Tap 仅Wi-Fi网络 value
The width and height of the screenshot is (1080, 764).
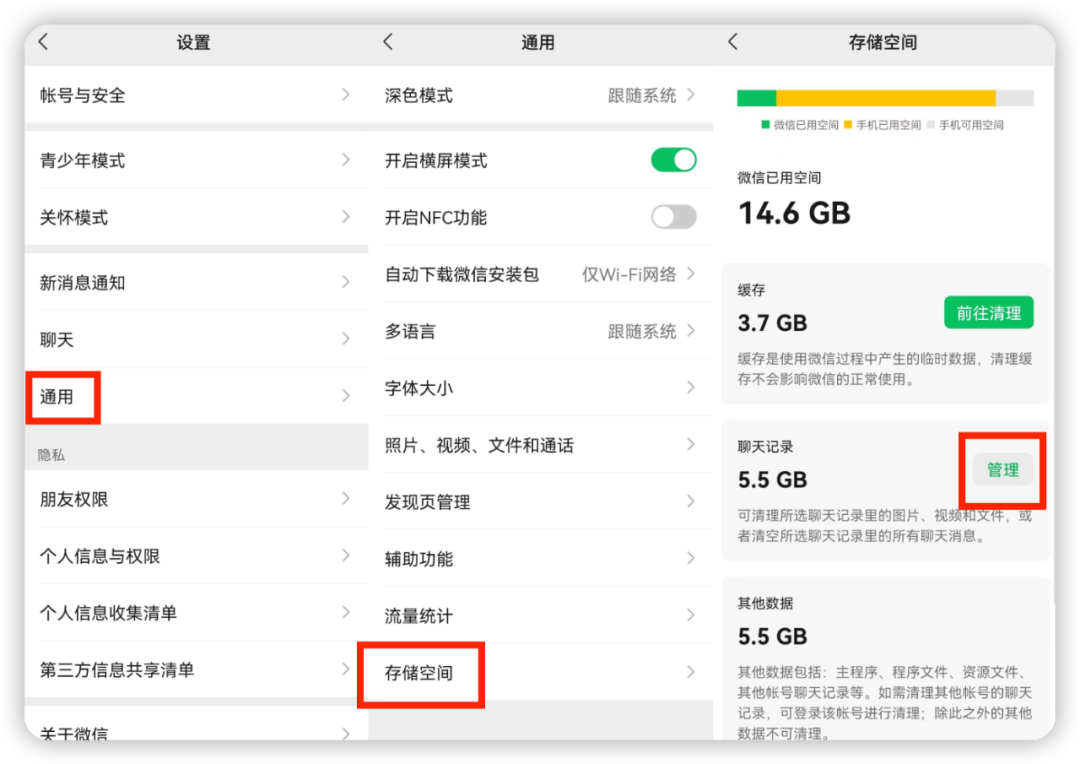click(629, 274)
